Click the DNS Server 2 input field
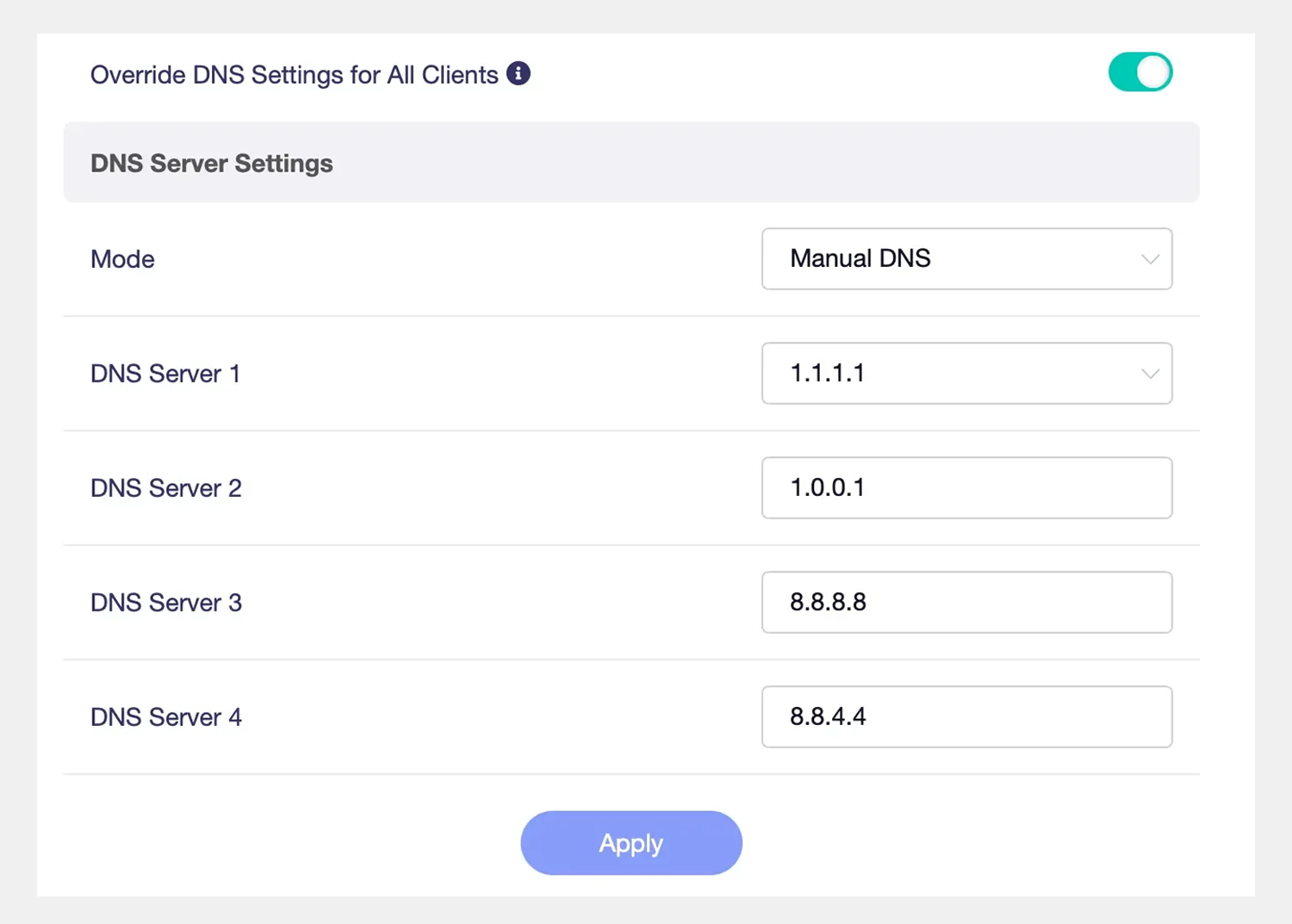This screenshot has width=1292, height=924. [x=966, y=487]
